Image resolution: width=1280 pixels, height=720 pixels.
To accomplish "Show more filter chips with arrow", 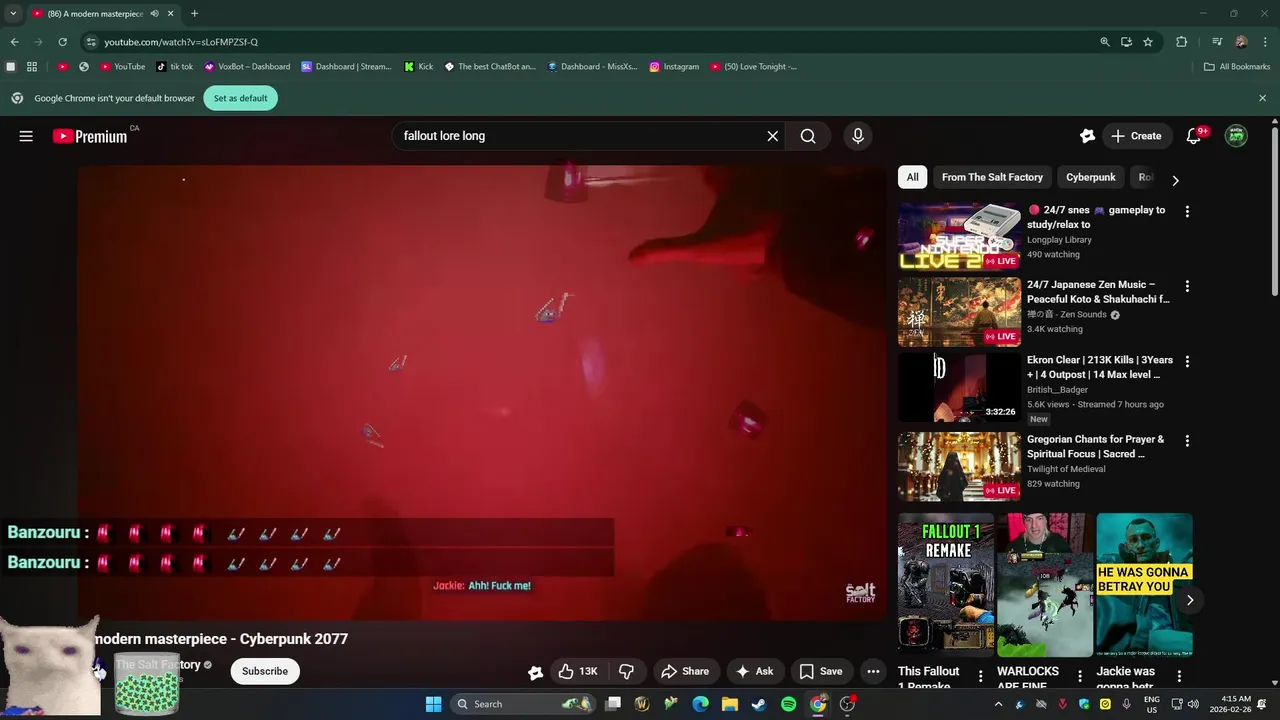I will [x=1175, y=180].
